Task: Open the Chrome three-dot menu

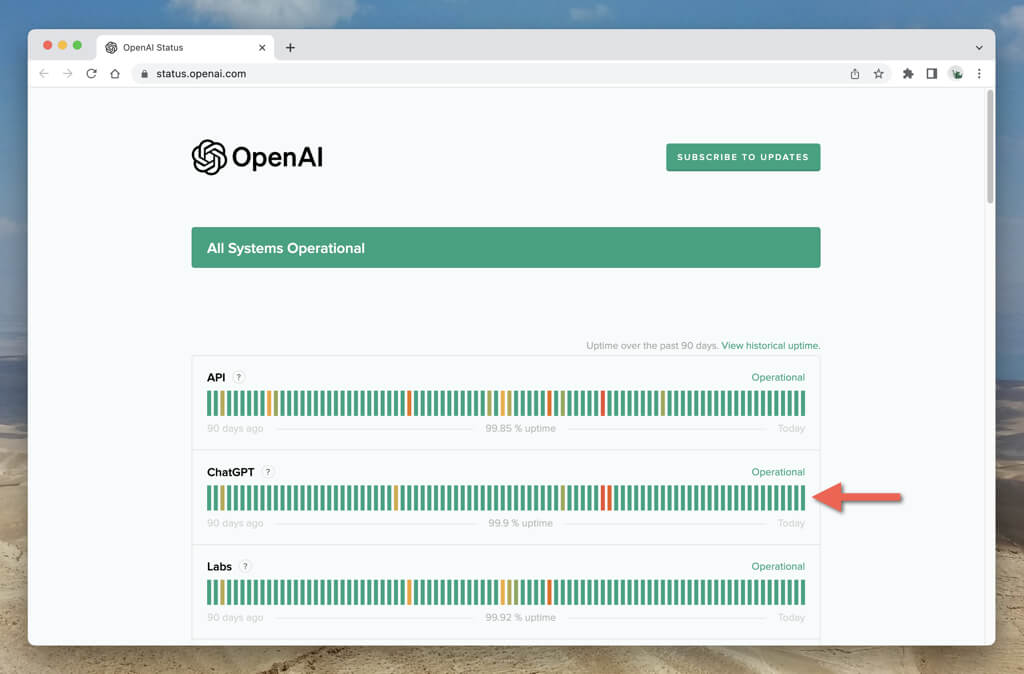Action: click(x=979, y=74)
